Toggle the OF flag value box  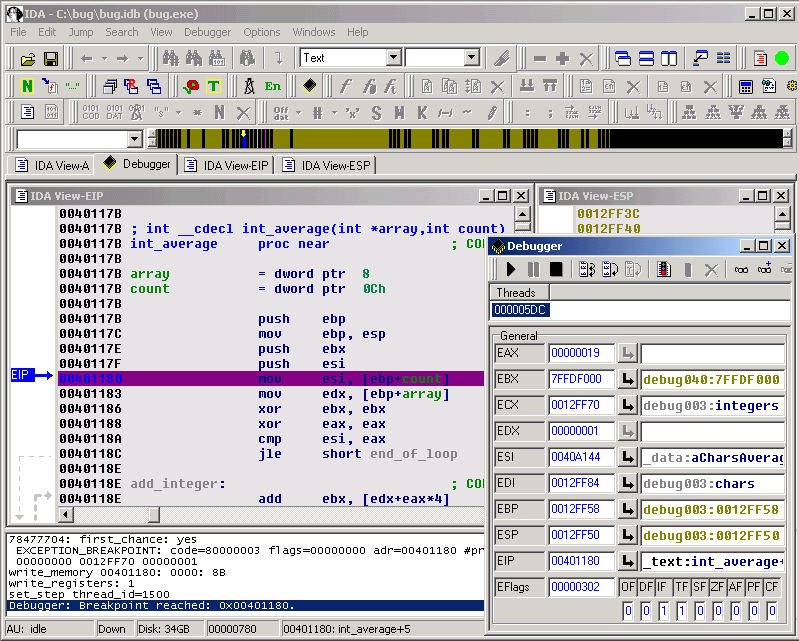click(628, 611)
